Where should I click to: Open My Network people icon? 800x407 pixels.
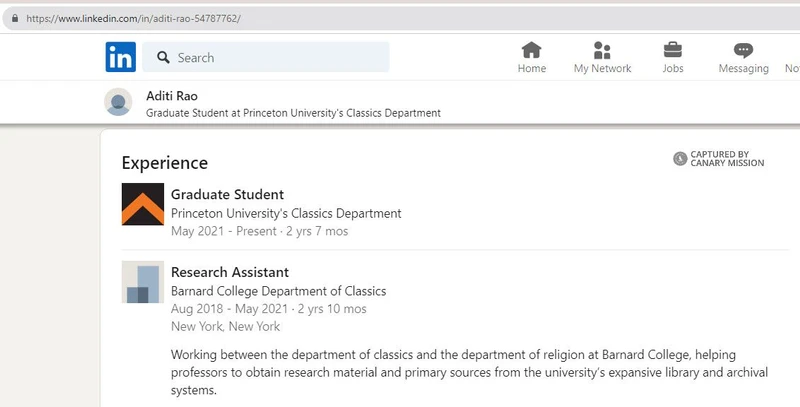point(602,50)
